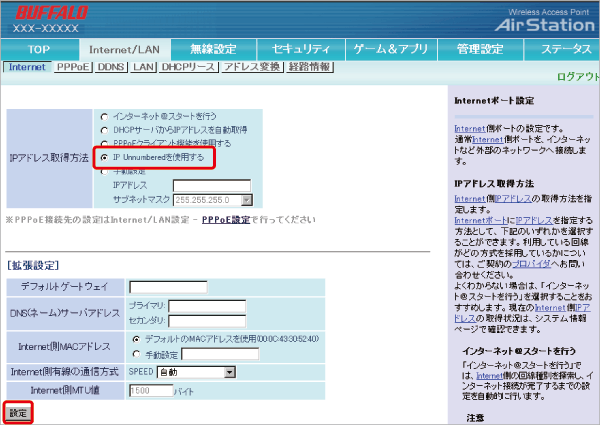Switch to the セキュリティ main tab
600x425 pixels.
point(299,49)
